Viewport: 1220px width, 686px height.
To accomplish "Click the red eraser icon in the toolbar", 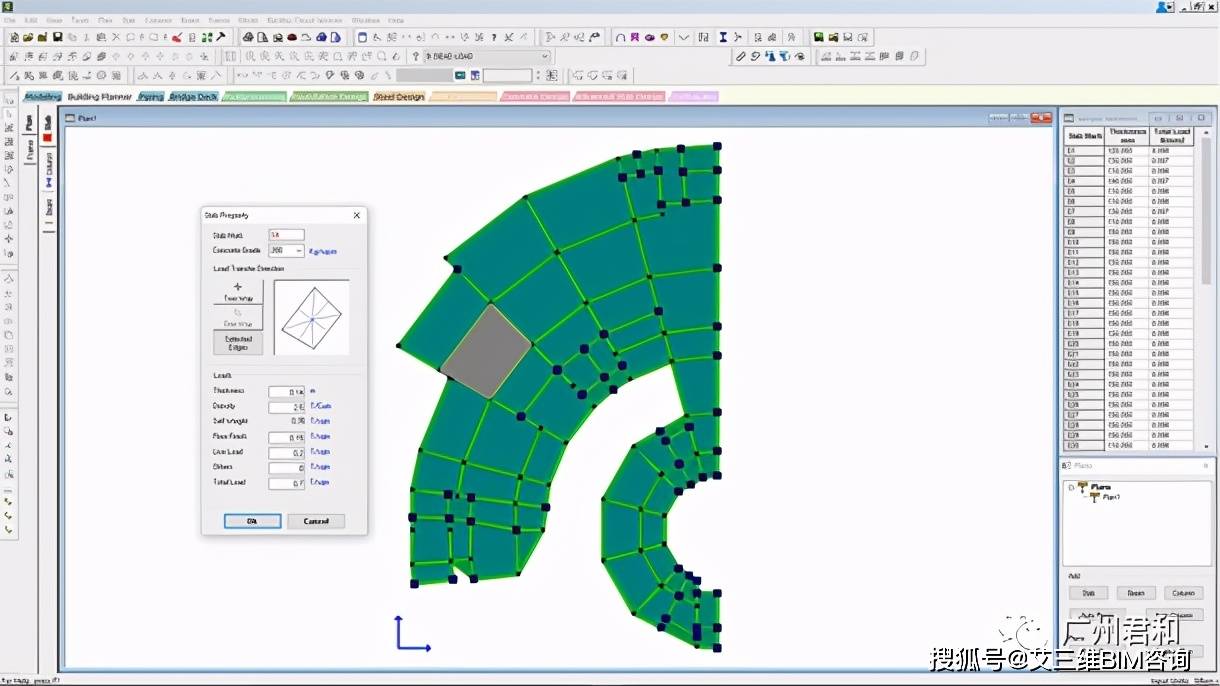I will (x=176, y=37).
